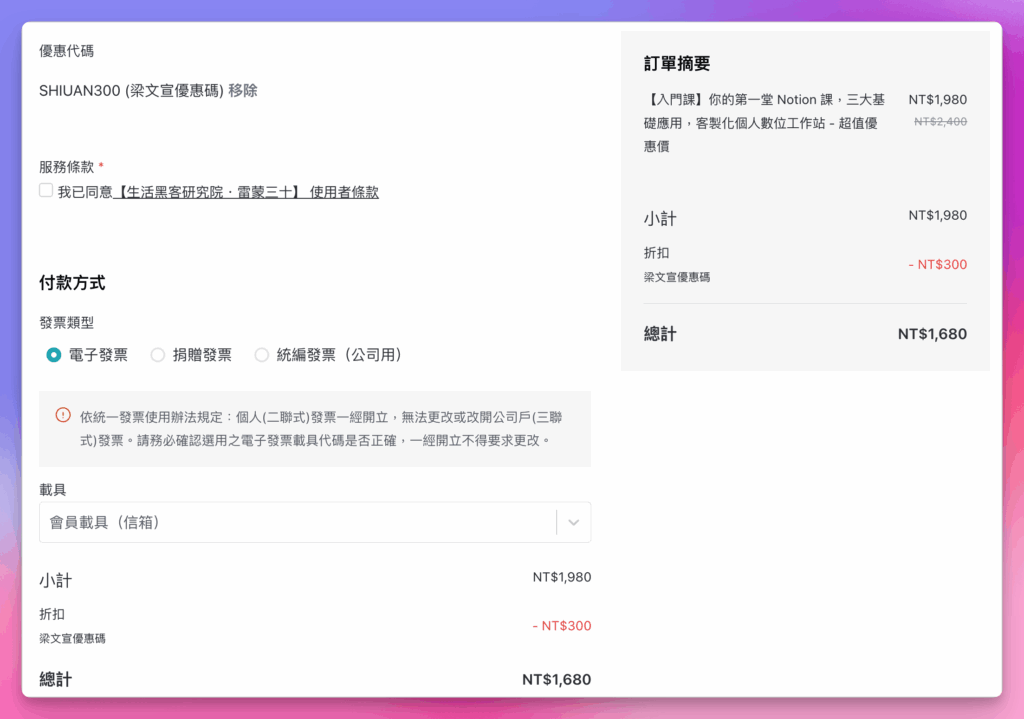Check the agree to terms checkbox
1024x719 pixels.
(46, 190)
